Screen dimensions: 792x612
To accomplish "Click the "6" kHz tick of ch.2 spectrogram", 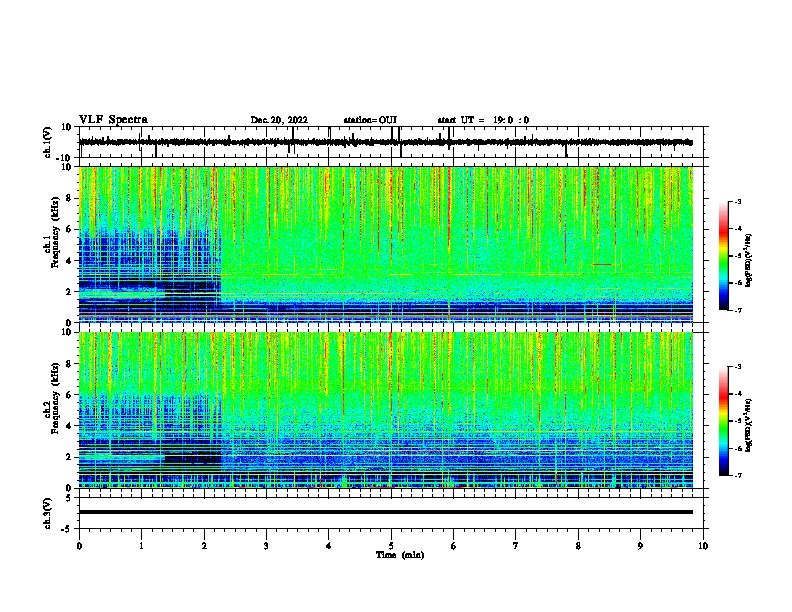I will [x=69, y=395].
